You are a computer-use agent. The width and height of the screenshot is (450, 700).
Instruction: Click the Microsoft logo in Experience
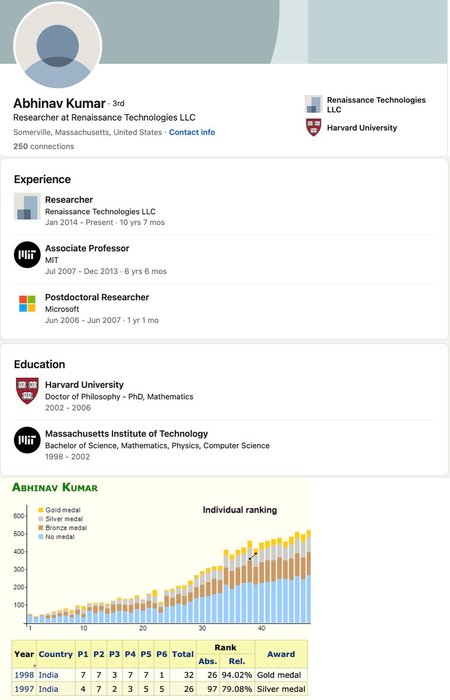point(27,304)
